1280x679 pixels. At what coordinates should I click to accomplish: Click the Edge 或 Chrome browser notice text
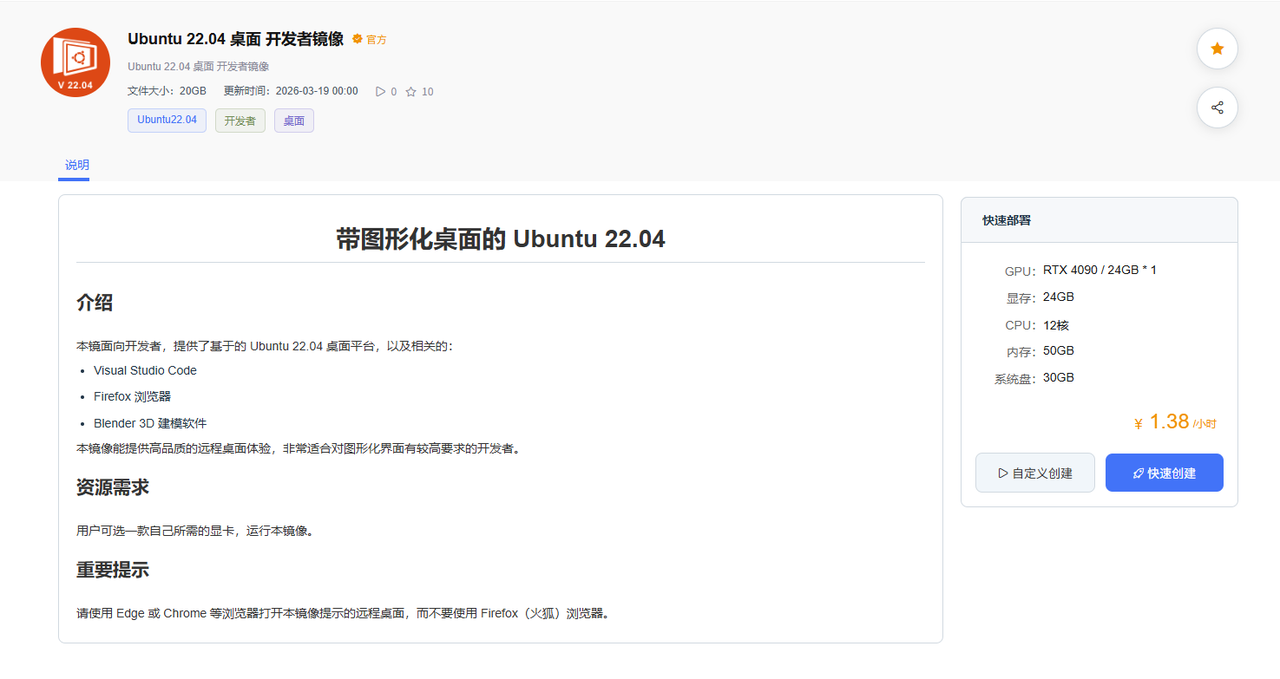[343, 613]
